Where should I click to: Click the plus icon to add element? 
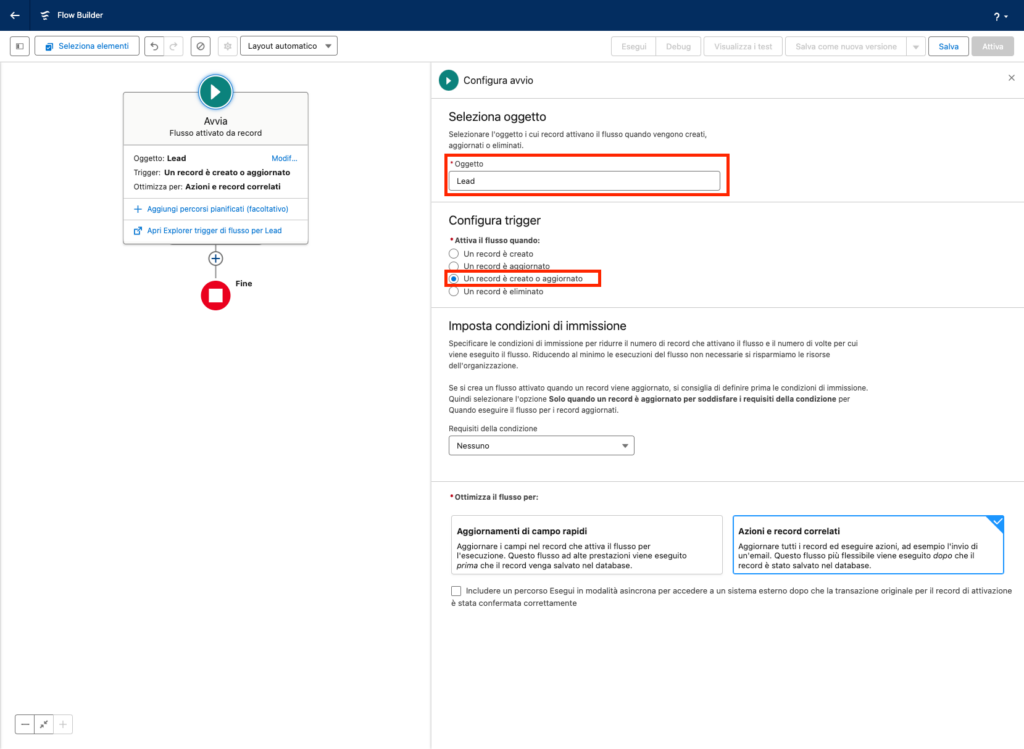[x=215, y=258]
